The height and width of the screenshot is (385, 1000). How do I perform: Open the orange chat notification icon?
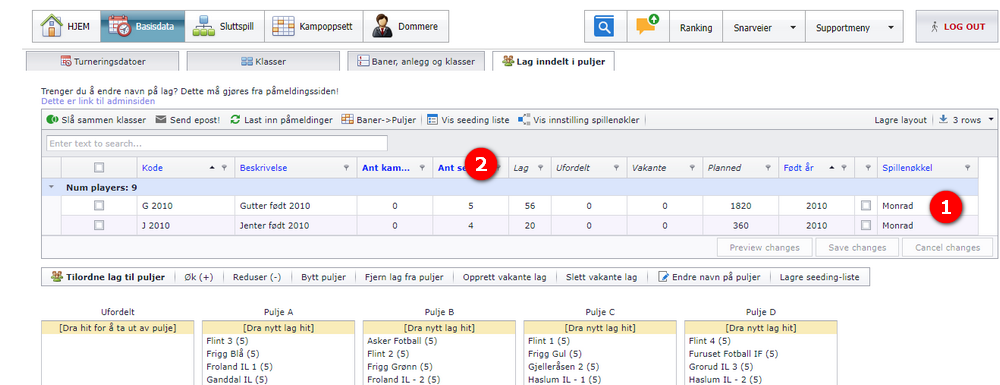coord(647,27)
